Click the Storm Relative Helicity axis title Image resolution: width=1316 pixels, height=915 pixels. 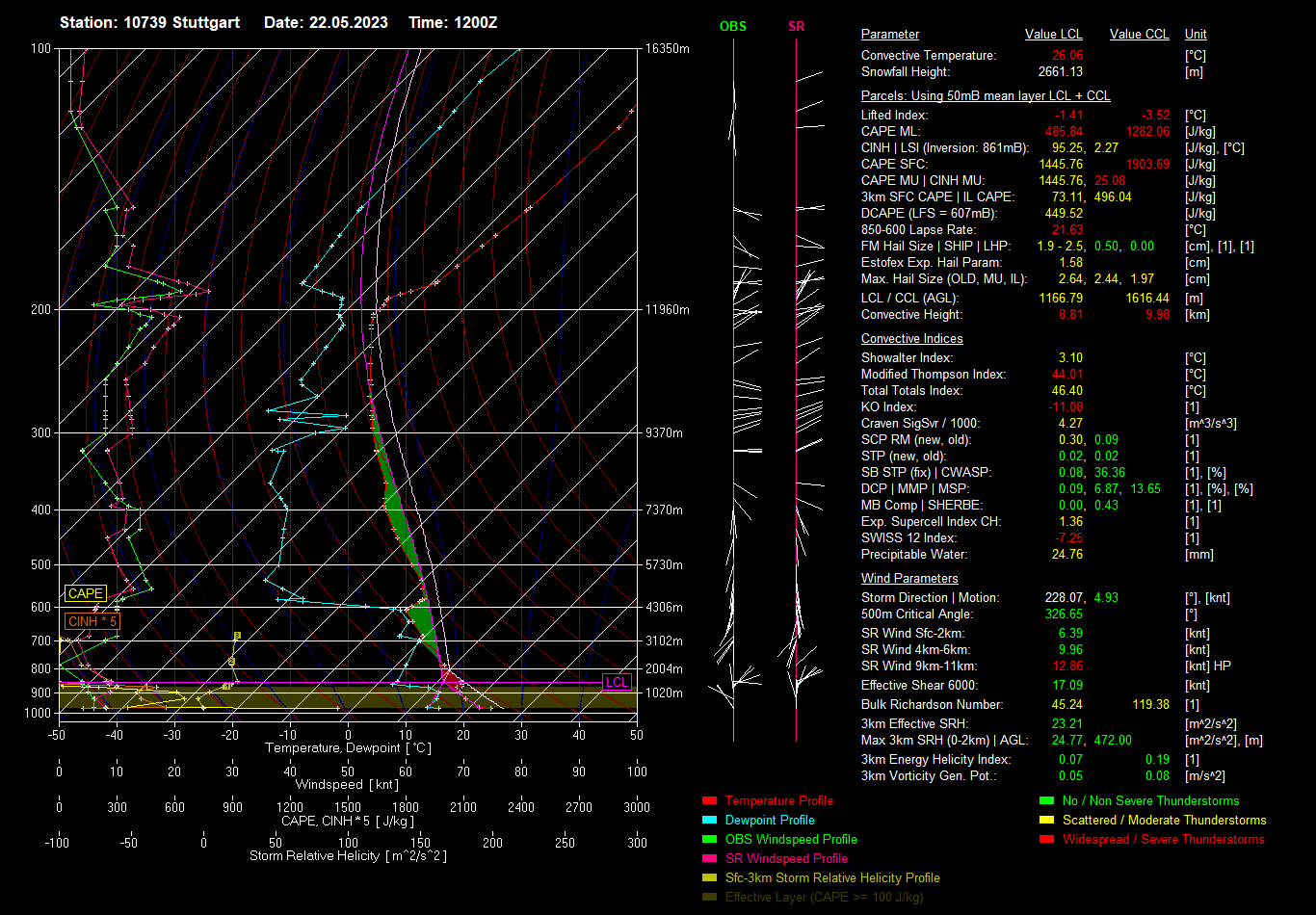348,856
